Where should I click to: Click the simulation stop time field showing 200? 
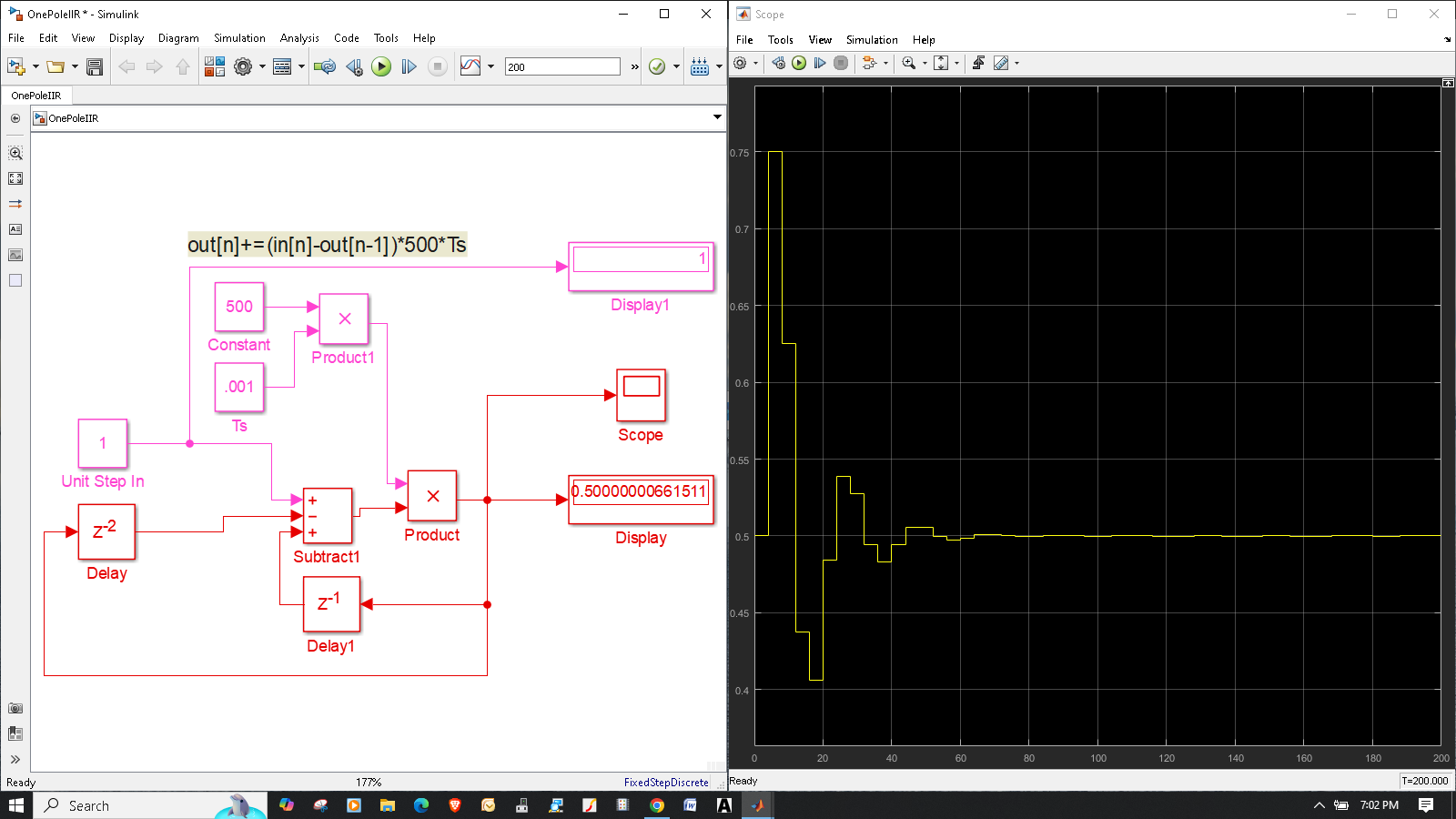tap(562, 66)
